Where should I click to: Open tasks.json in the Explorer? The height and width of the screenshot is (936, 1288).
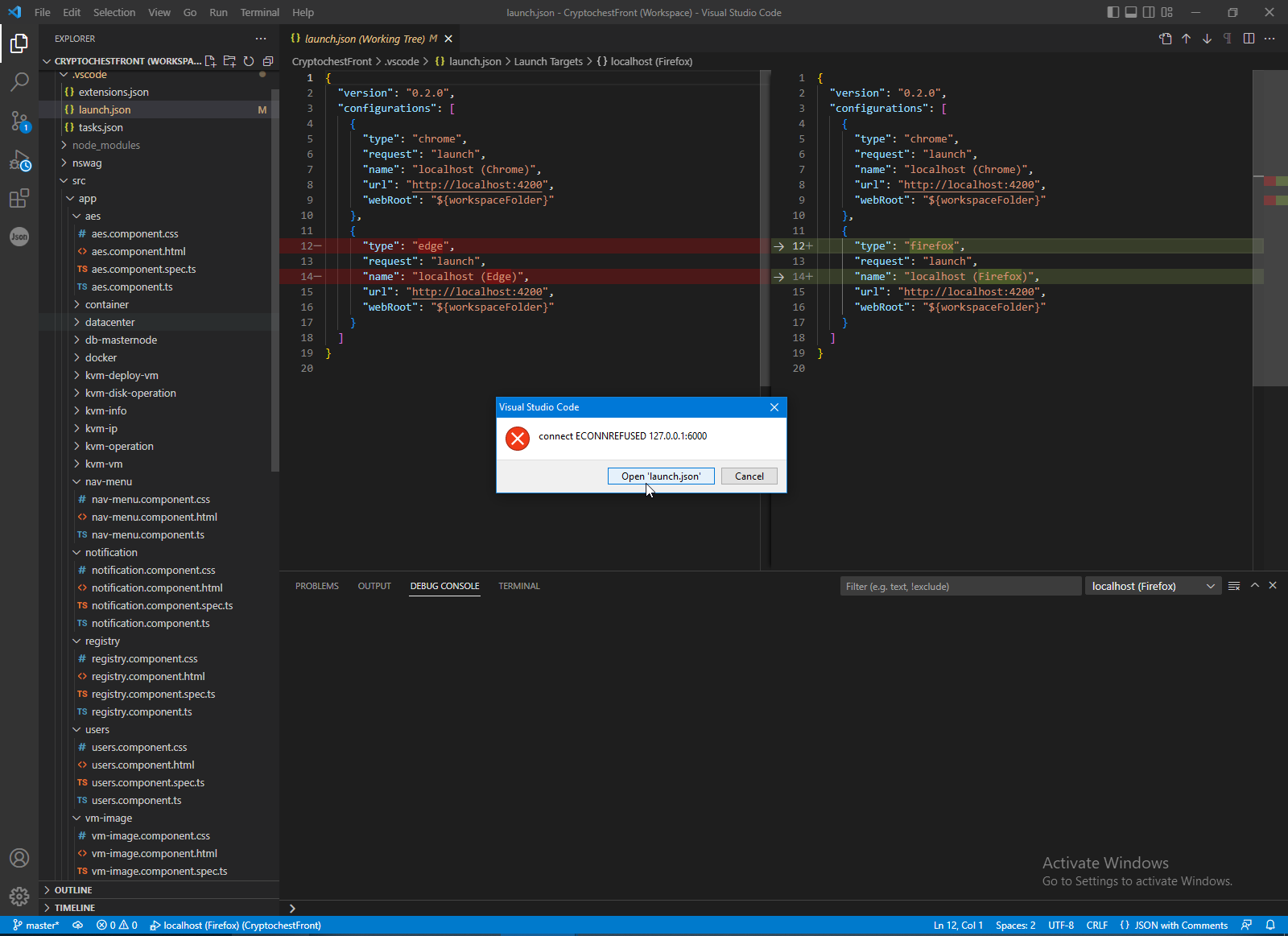[x=153, y=128]
